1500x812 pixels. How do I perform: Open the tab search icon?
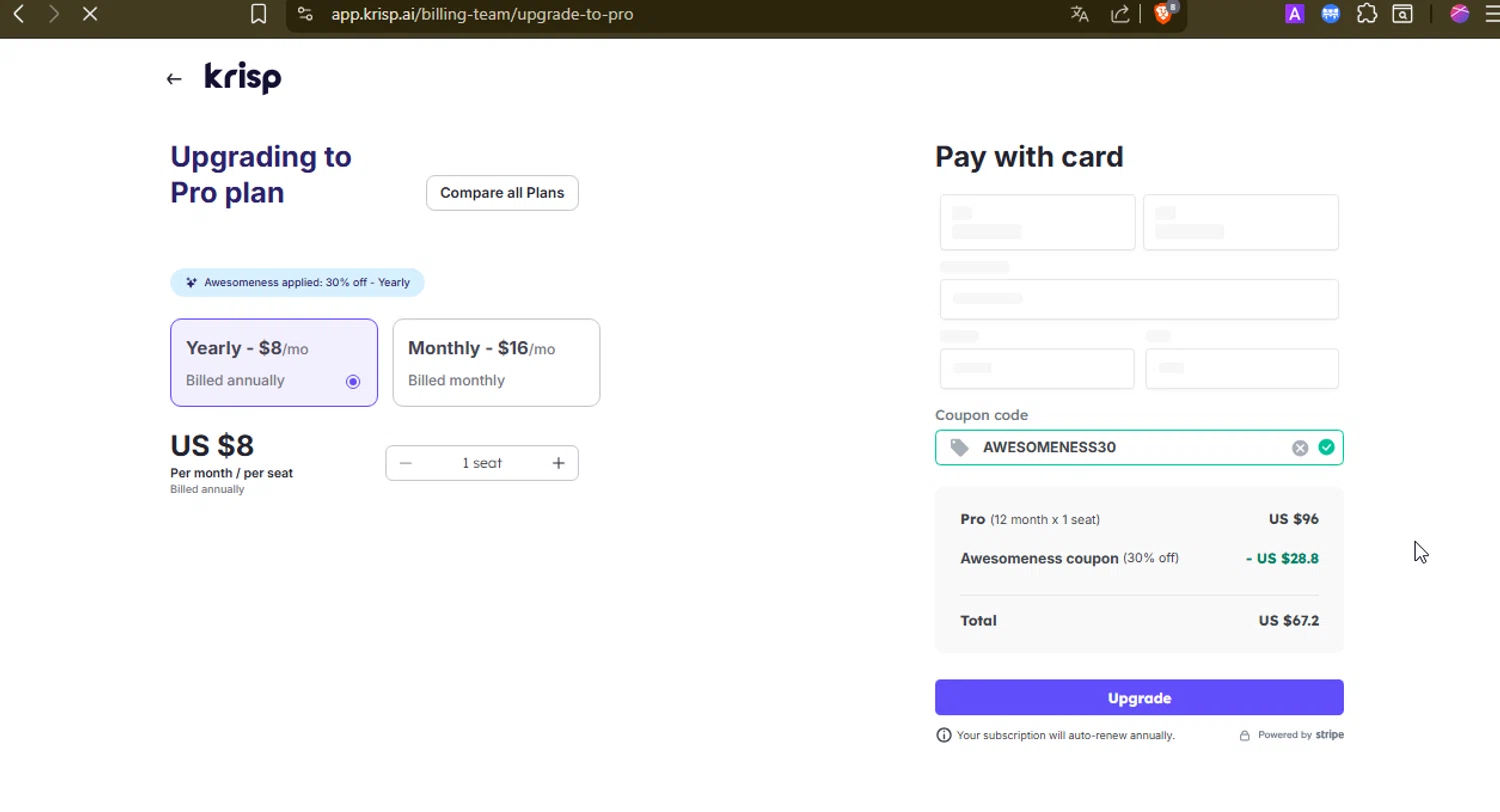[1403, 14]
